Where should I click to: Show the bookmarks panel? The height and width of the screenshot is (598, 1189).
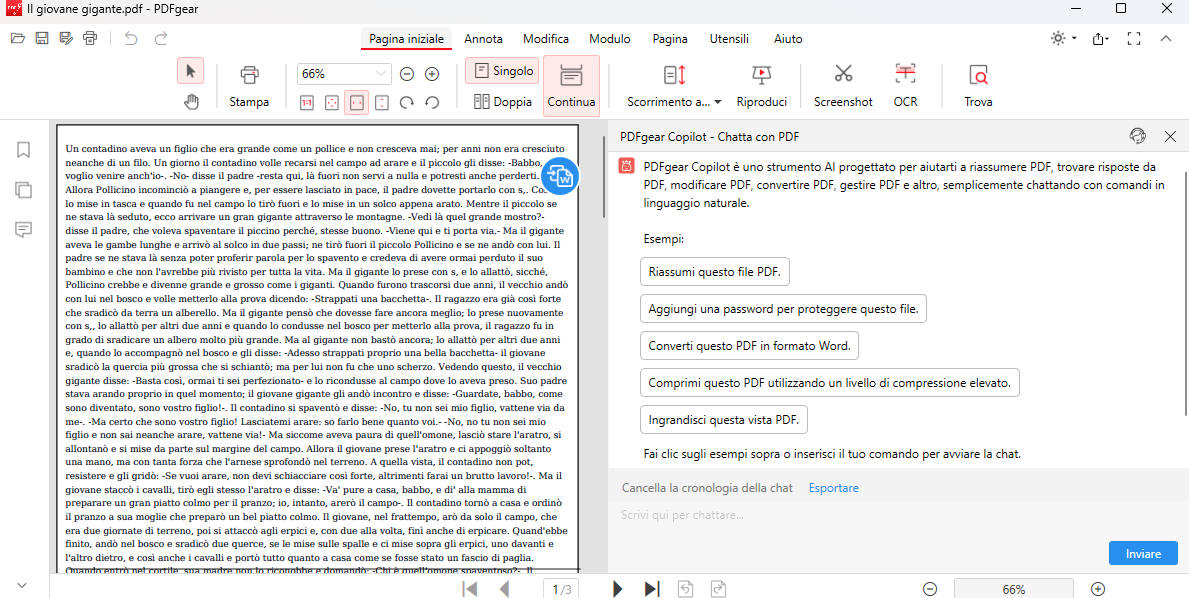pos(23,150)
